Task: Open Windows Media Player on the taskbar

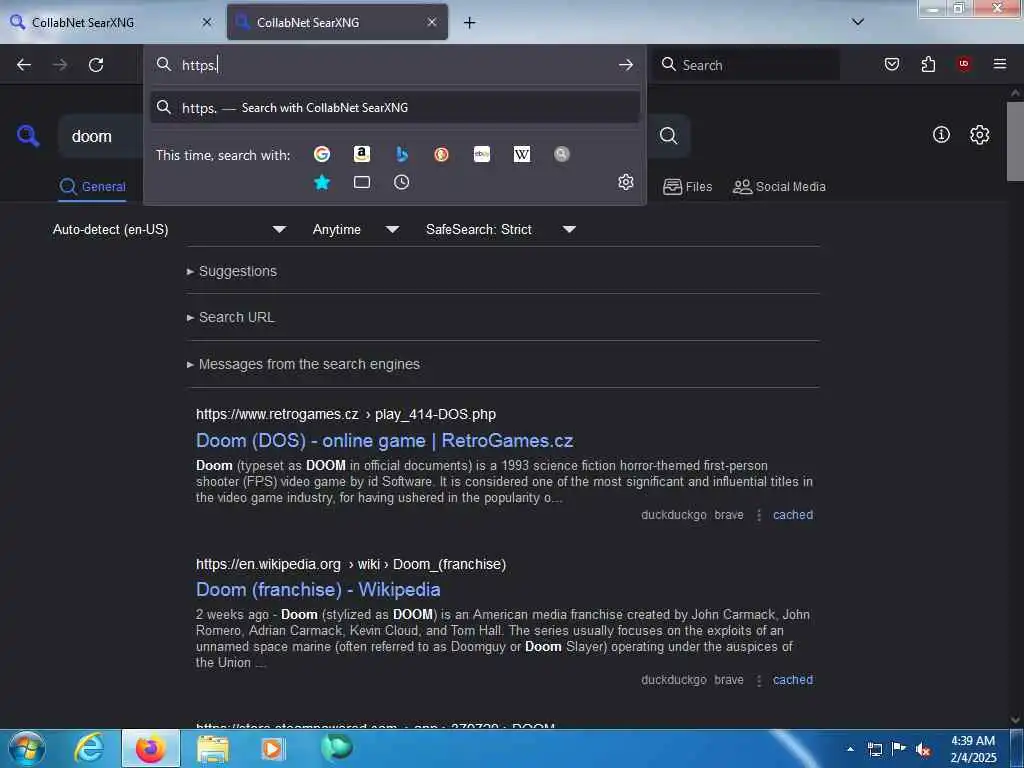Action: coord(273,748)
